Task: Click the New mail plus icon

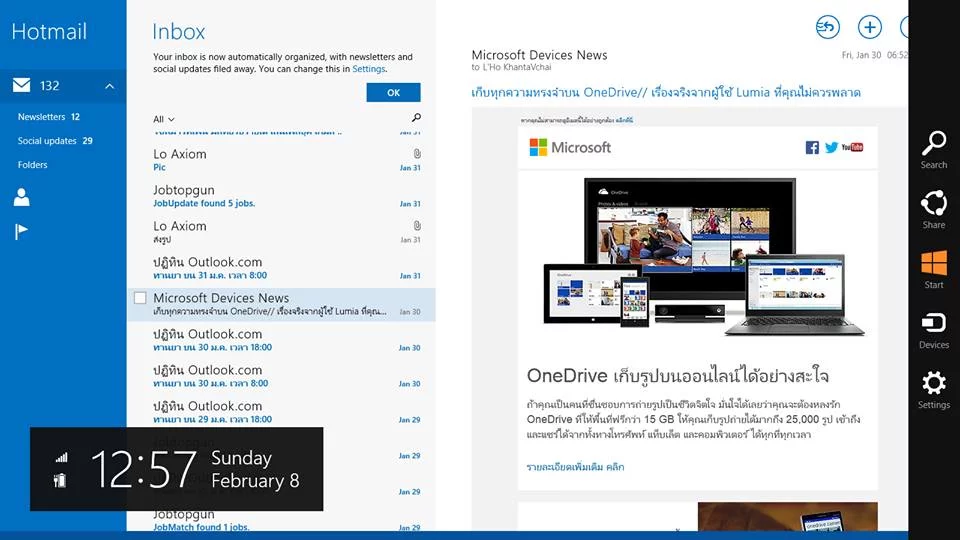Action: click(x=869, y=27)
